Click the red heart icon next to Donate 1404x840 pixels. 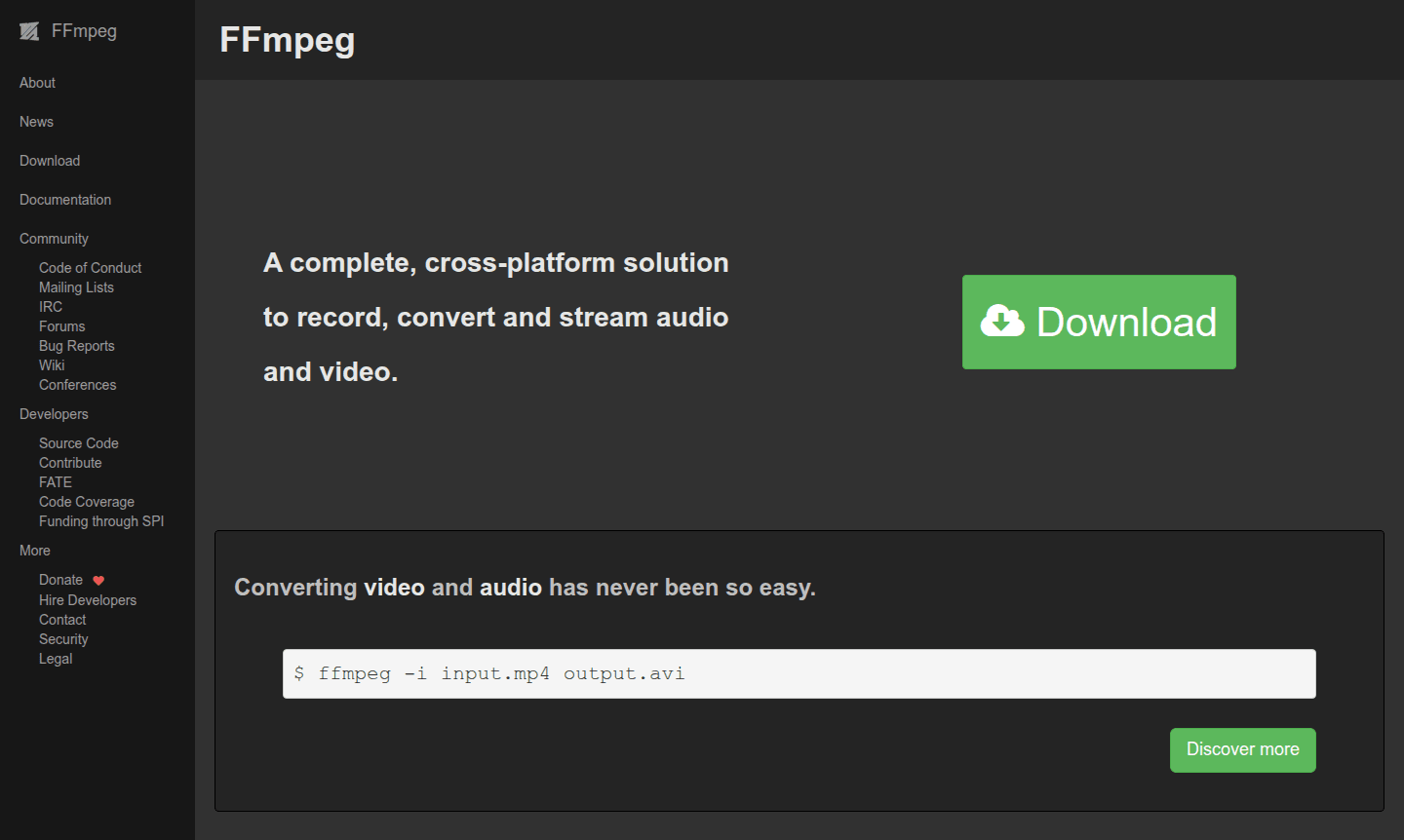[97, 580]
